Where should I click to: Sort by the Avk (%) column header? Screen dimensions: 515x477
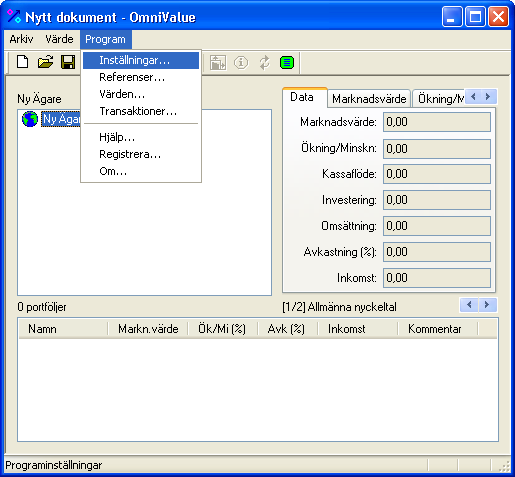click(x=288, y=329)
